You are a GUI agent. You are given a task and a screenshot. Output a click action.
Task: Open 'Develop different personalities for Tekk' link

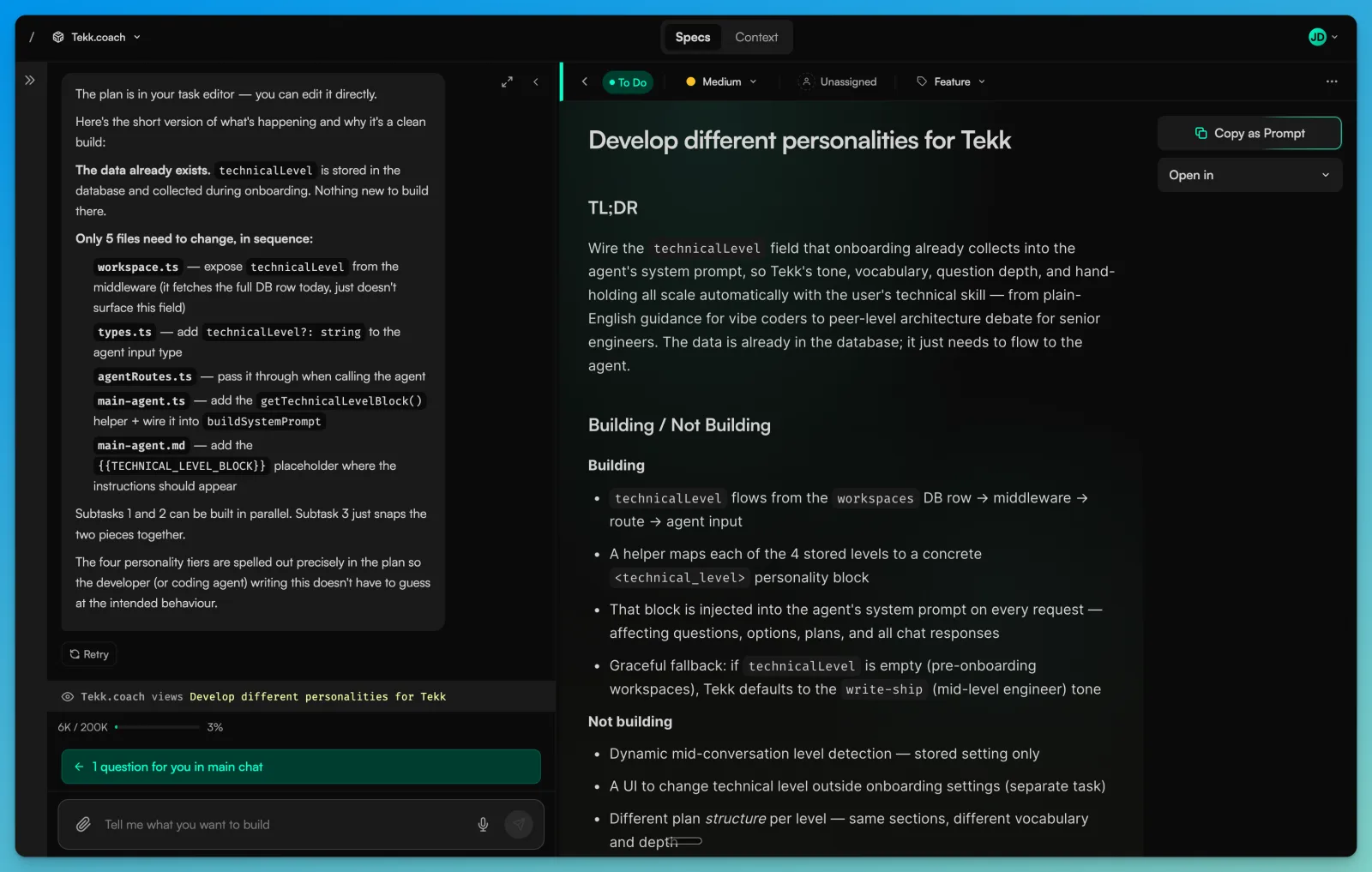(317, 696)
